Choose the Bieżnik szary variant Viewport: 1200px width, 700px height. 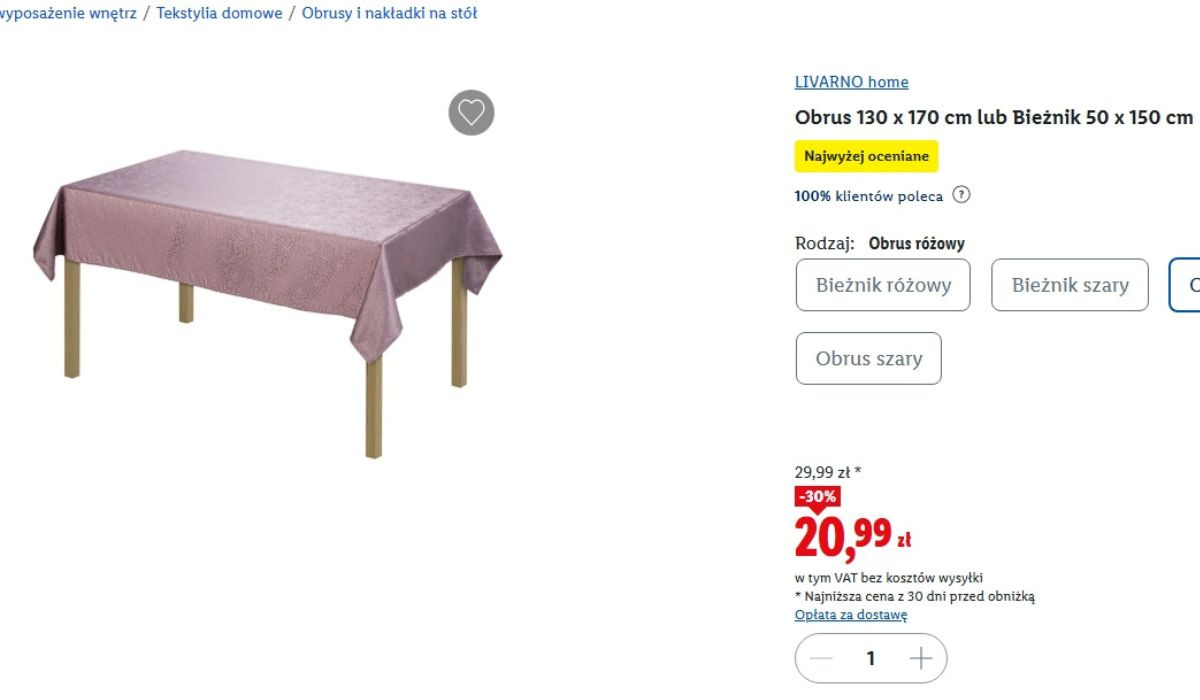(x=1070, y=285)
